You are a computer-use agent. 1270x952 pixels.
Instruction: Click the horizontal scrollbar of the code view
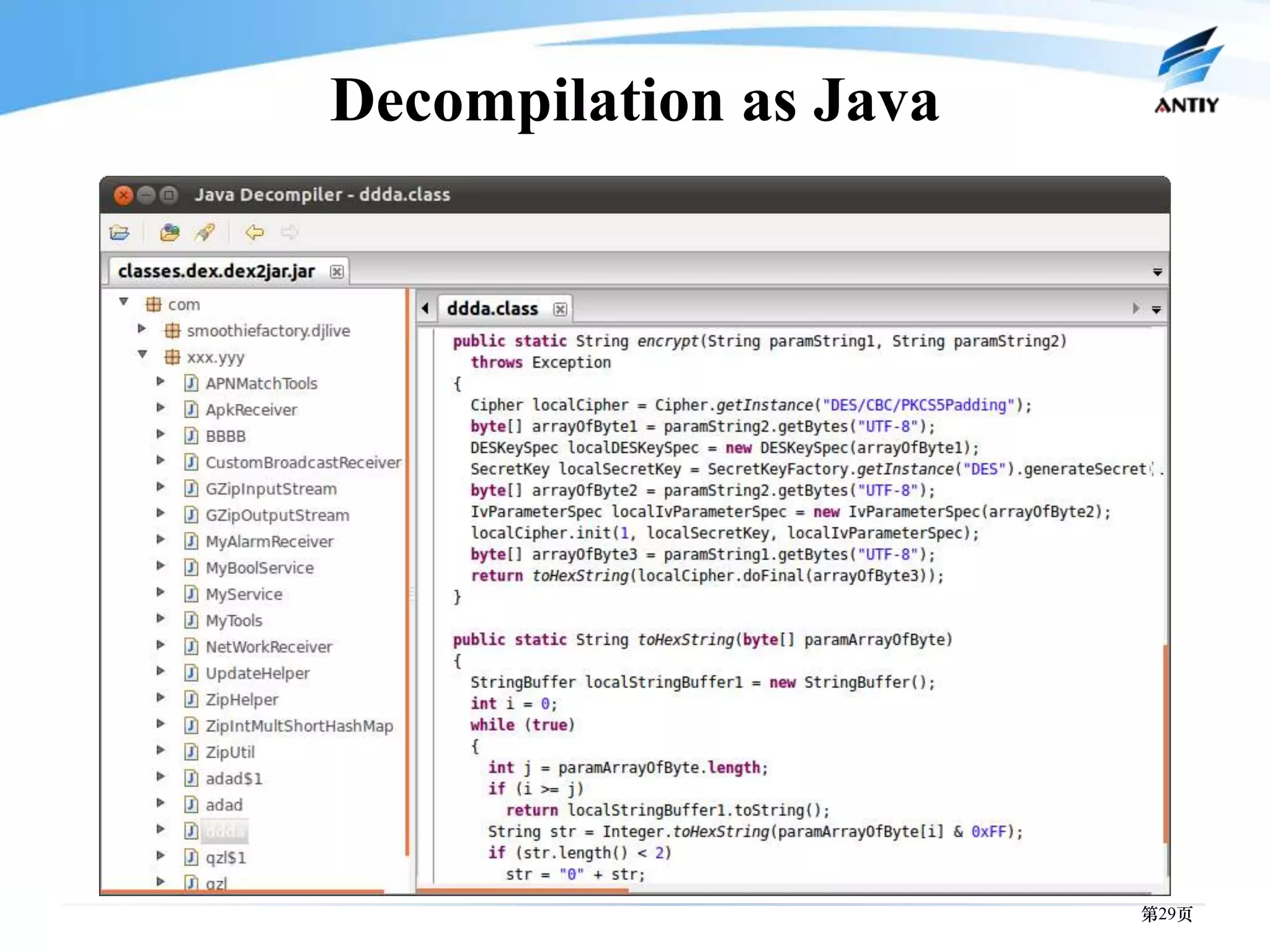click(522, 891)
